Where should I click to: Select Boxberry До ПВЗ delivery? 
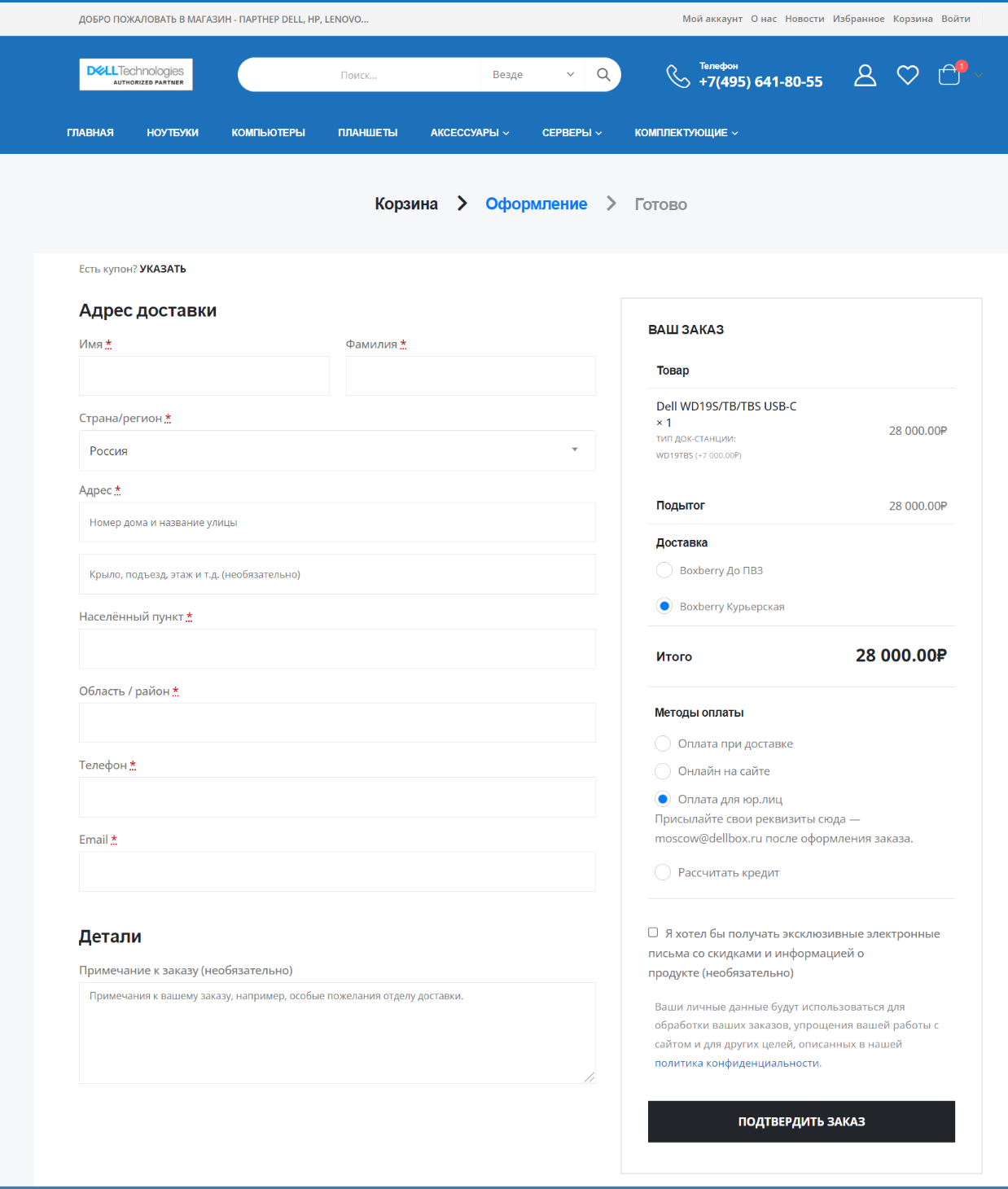point(664,570)
